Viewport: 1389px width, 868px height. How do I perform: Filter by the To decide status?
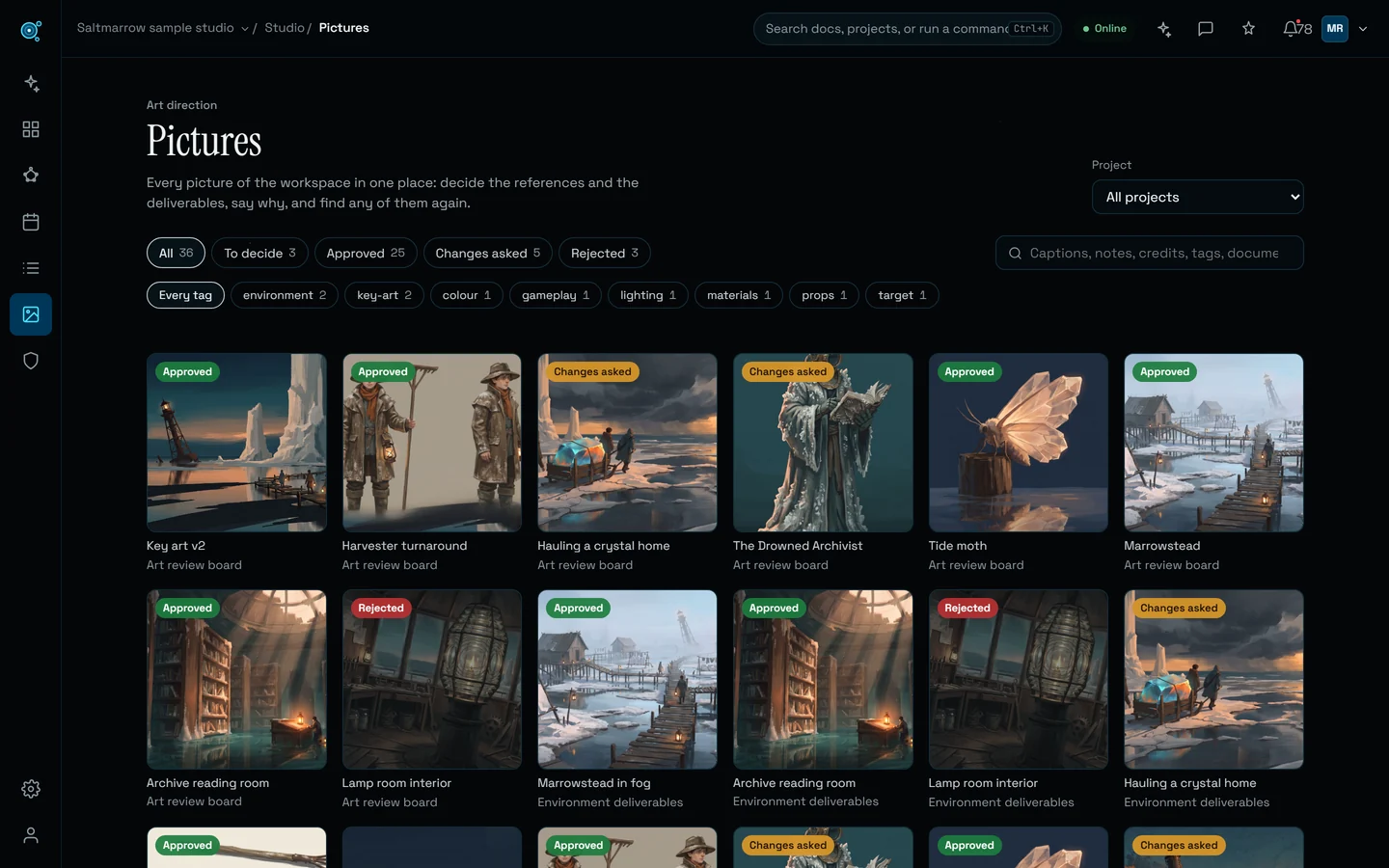[x=259, y=253]
